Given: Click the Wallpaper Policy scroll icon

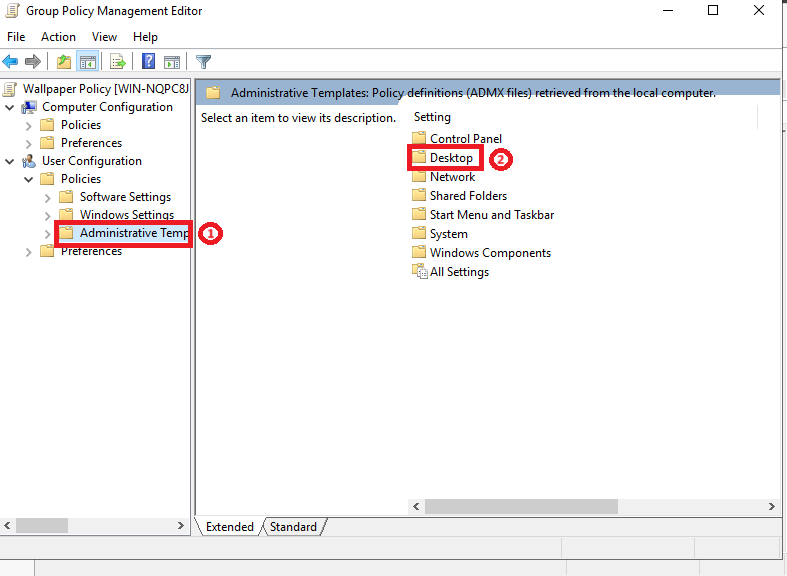Looking at the screenshot, I should point(10,89).
